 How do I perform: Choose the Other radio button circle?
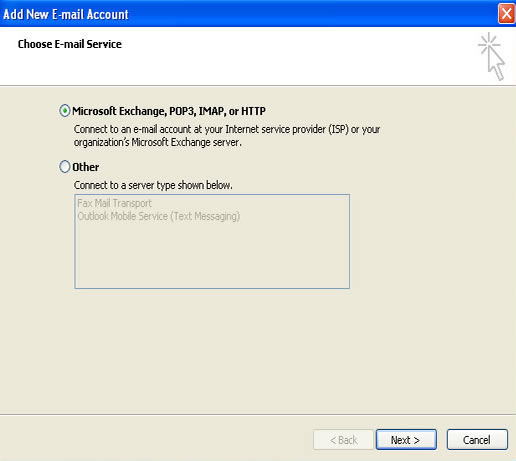[x=65, y=167]
